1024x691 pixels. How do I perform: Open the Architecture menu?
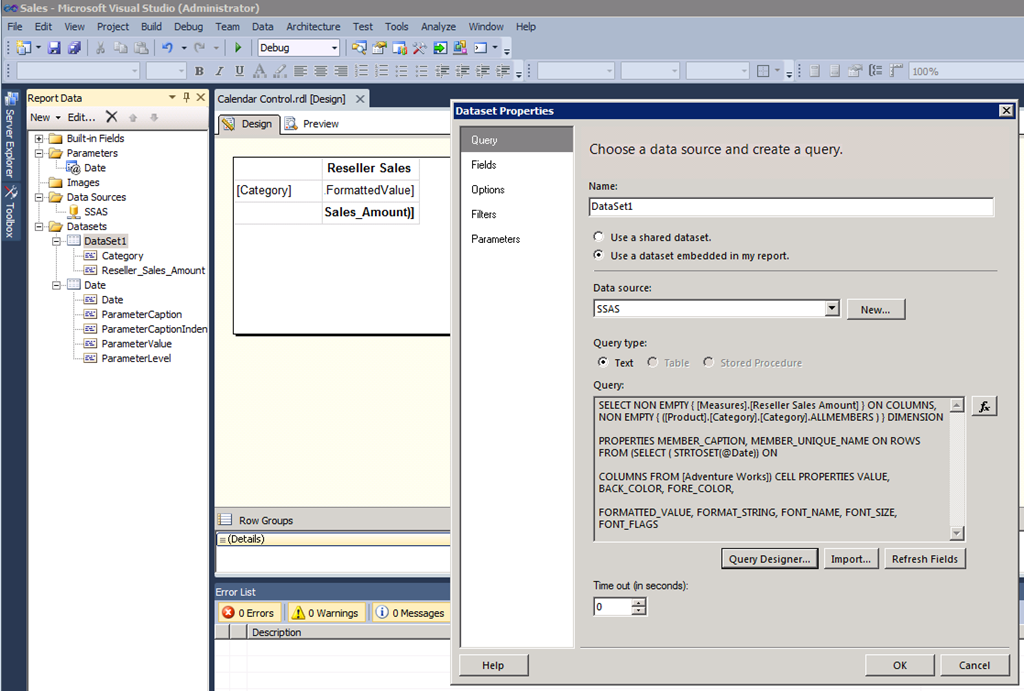coord(313,27)
